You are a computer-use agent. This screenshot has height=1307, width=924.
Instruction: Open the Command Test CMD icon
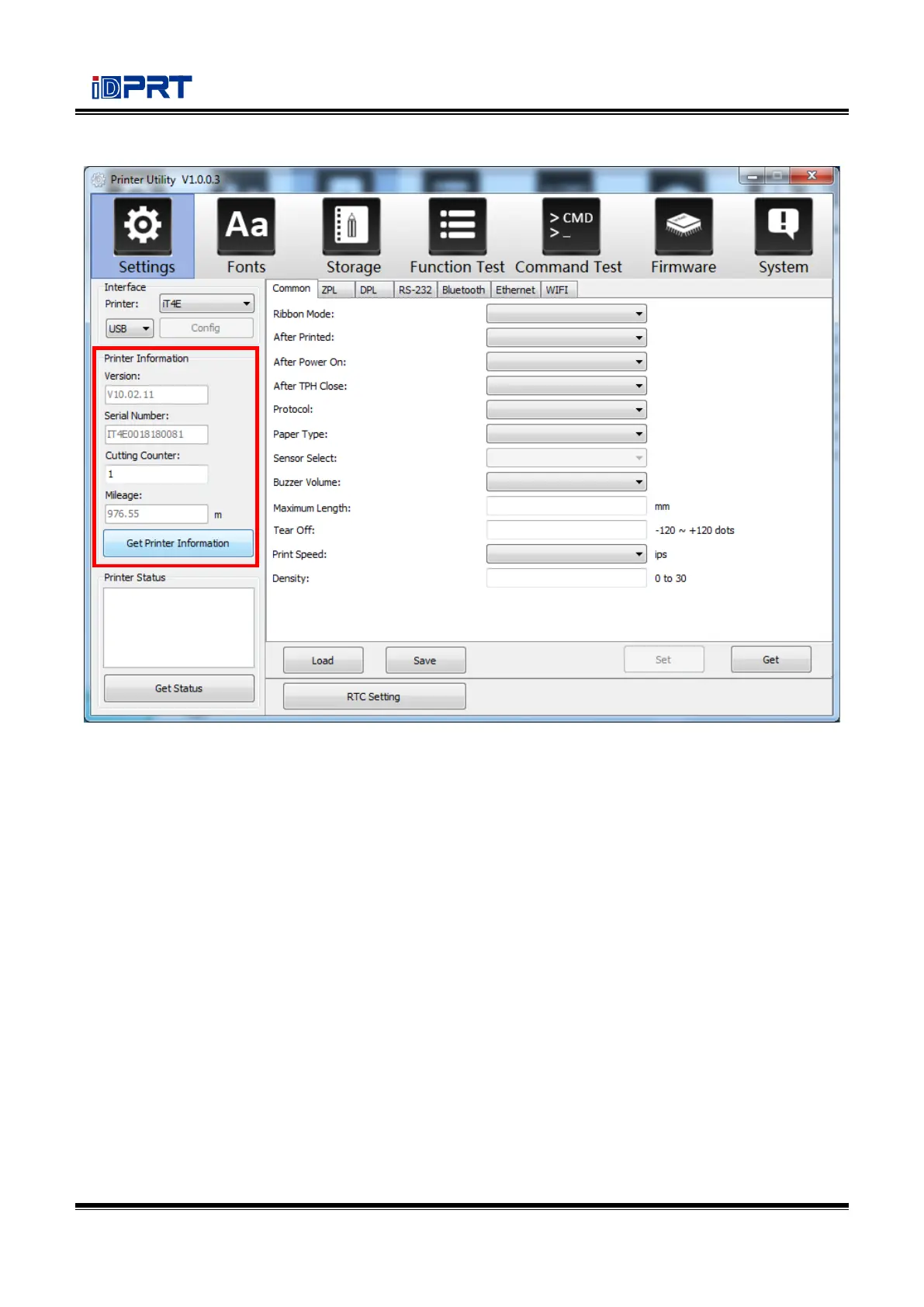coord(571,226)
